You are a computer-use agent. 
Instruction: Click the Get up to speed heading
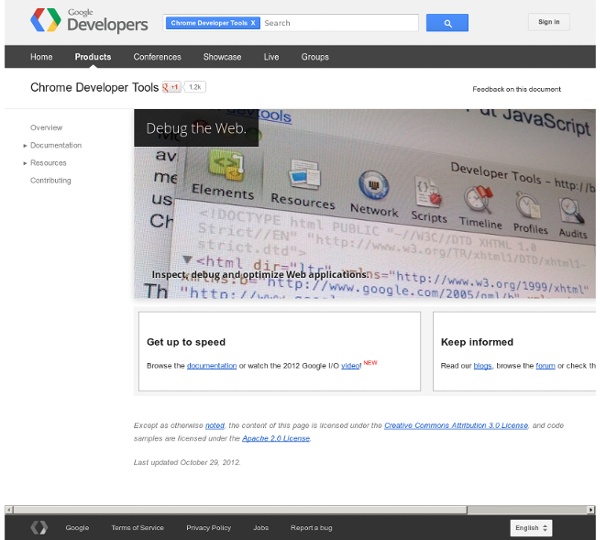coord(186,342)
